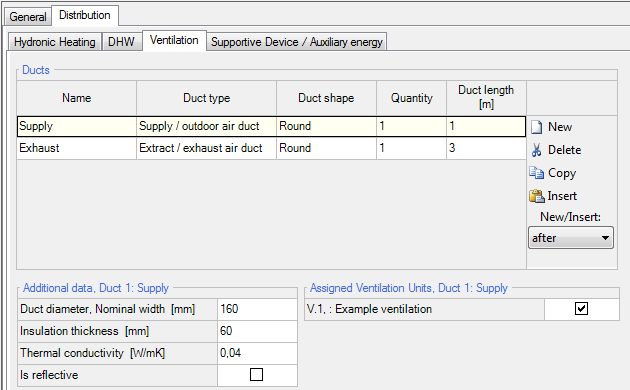Screen dimensions: 630x390
Task: Uncheck V.1 Example ventilation assignment
Action: [x=581, y=308]
